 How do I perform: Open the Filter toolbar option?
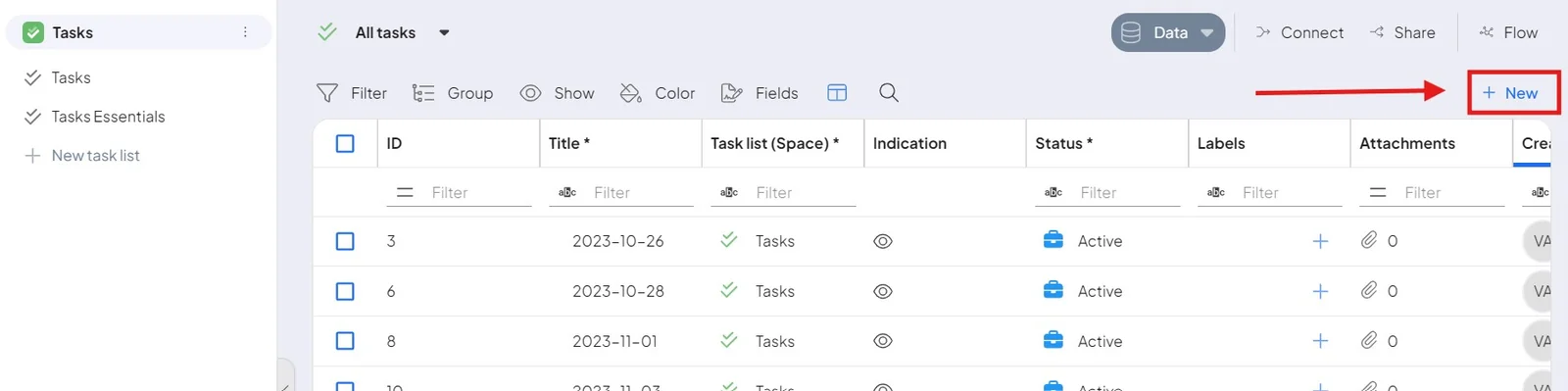click(352, 93)
